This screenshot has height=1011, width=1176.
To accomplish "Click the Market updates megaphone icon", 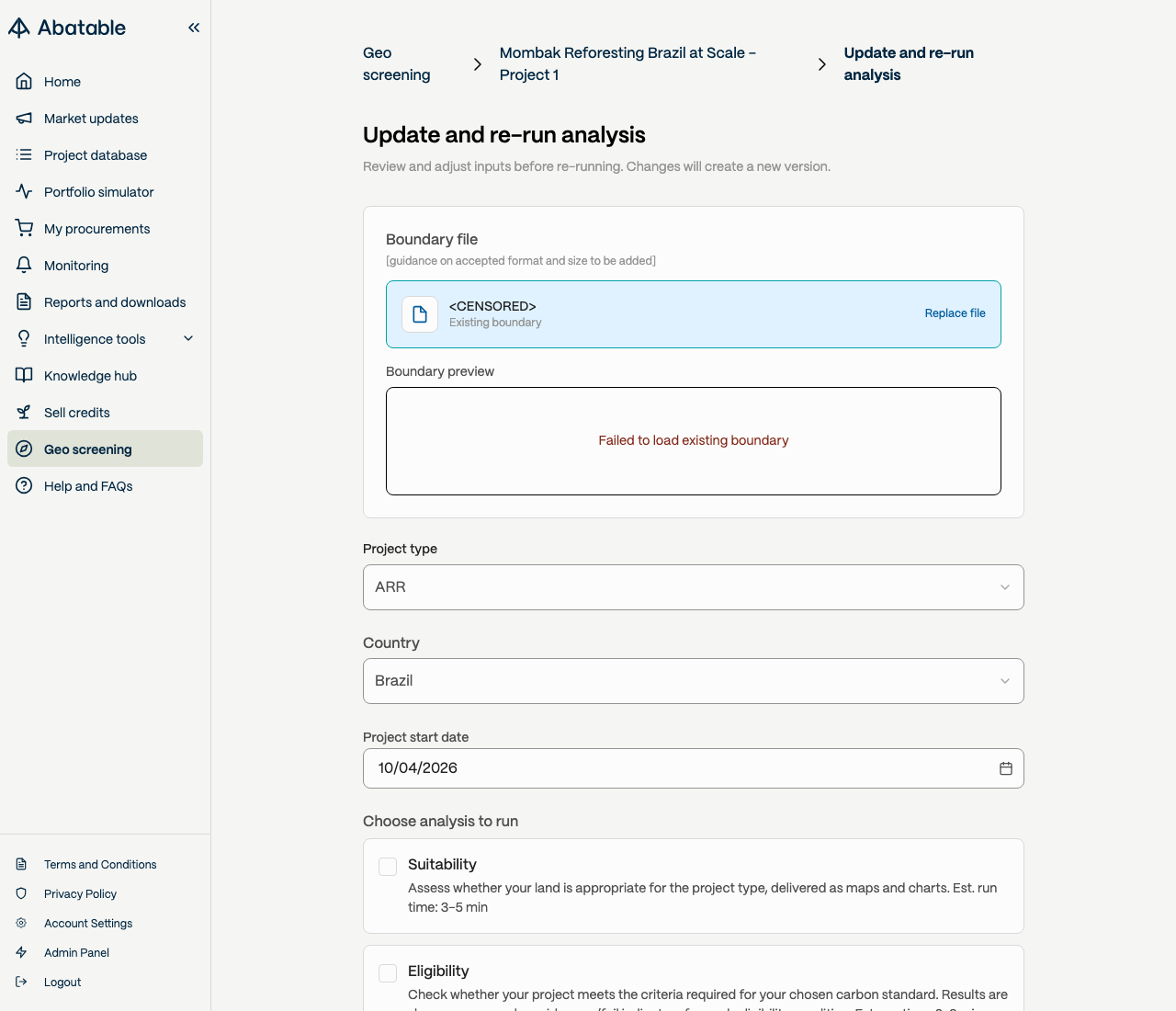I will [24, 119].
